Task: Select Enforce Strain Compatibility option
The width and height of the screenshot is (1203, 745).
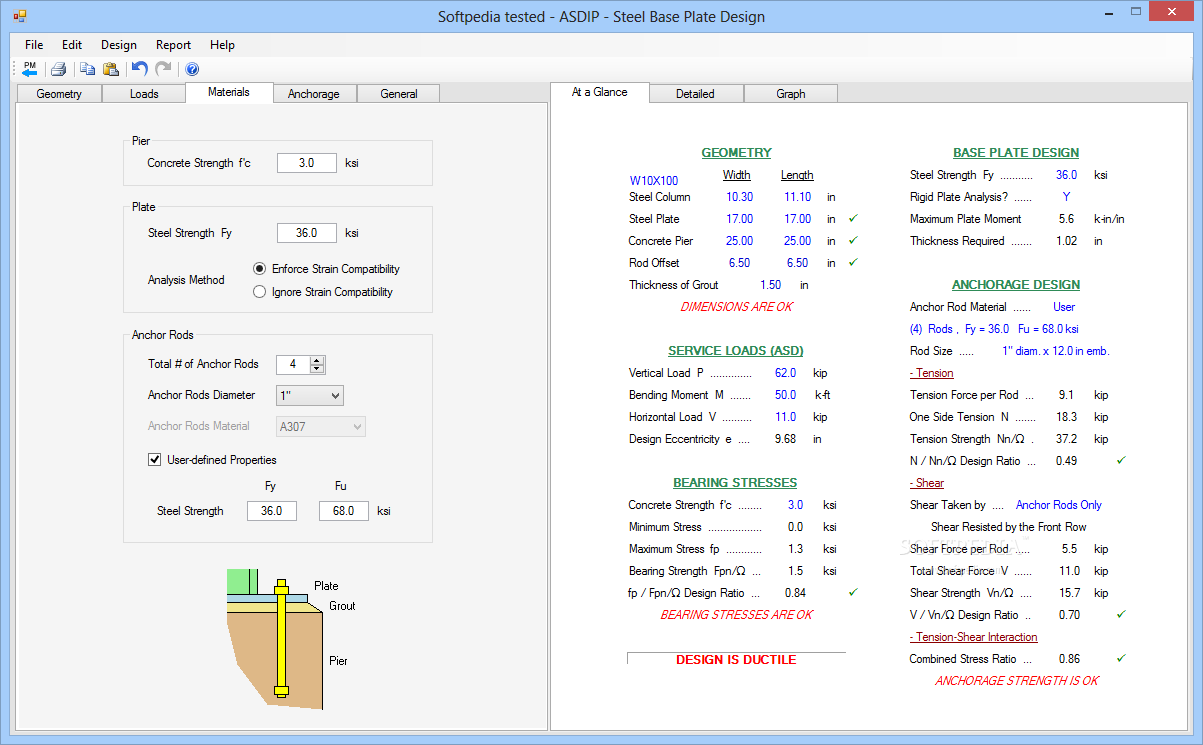Action: pyautogui.click(x=327, y=269)
